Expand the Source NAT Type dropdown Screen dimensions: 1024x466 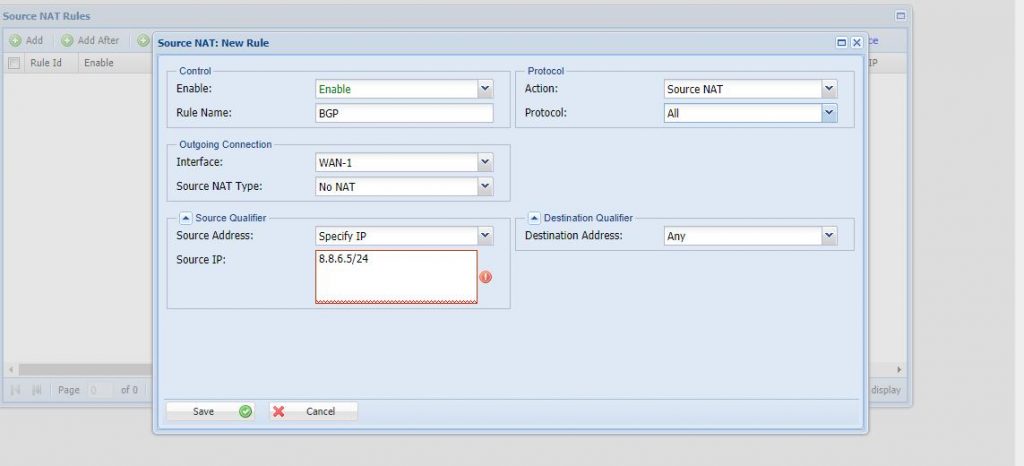pyautogui.click(x=485, y=186)
